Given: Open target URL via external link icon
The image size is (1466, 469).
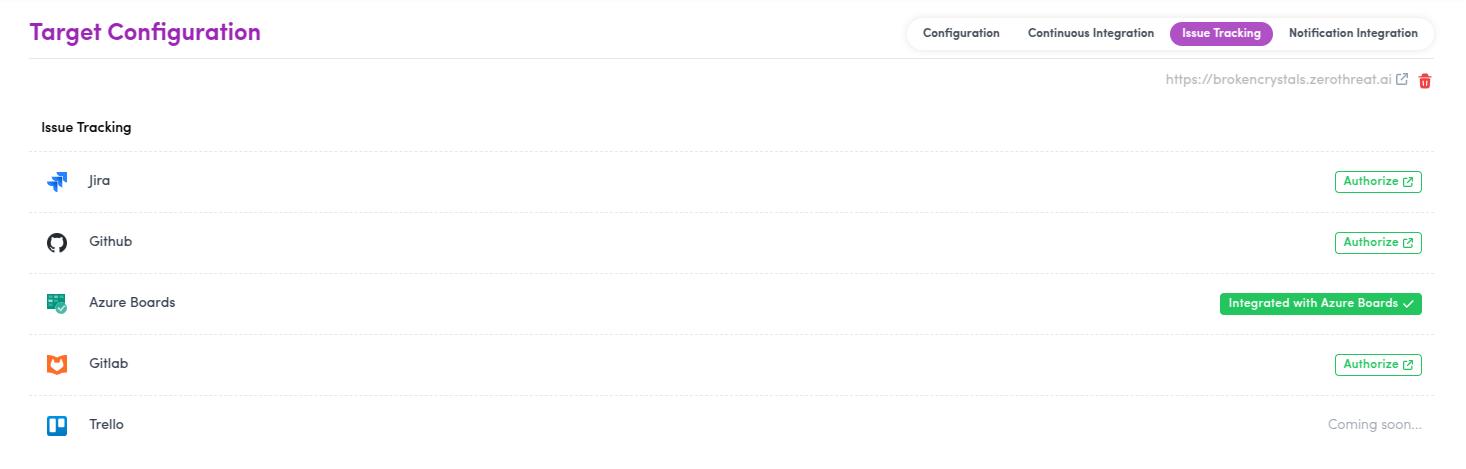Looking at the screenshot, I should click(1402, 80).
